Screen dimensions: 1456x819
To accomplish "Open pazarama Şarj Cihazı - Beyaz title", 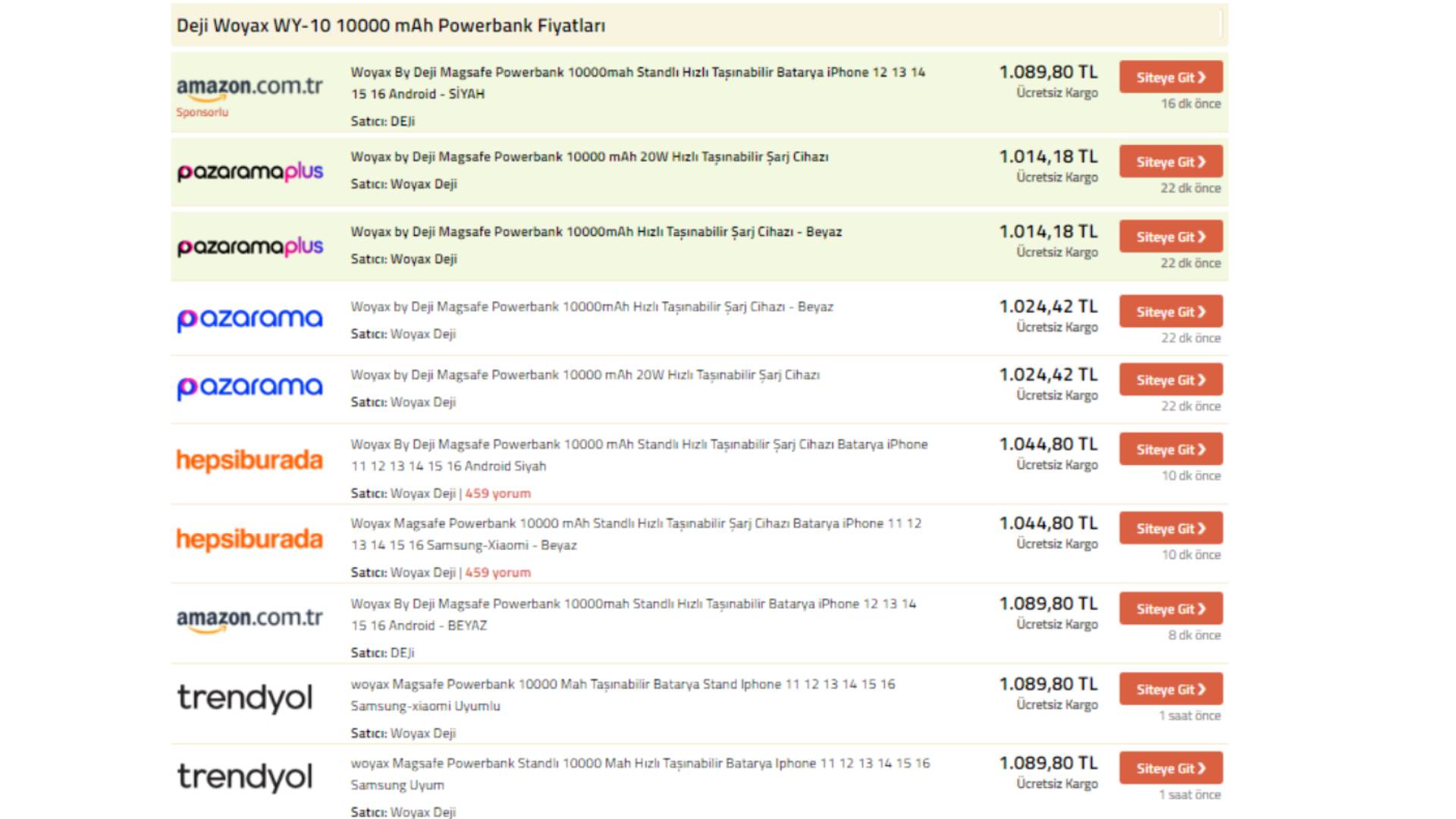I will point(591,307).
